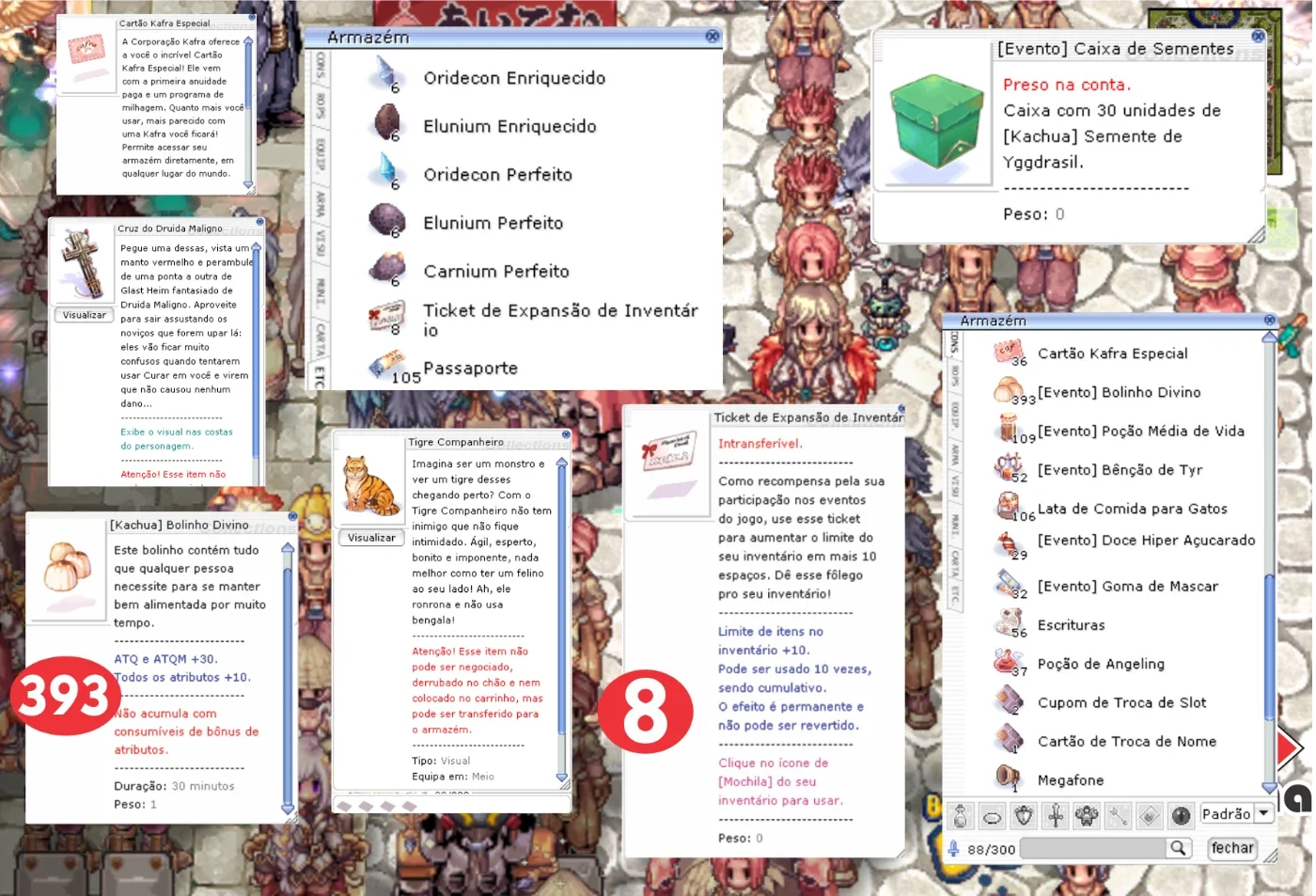This screenshot has height=896, width=1316.
Task: Filter storage by ring accessory icon
Action: [x=993, y=816]
